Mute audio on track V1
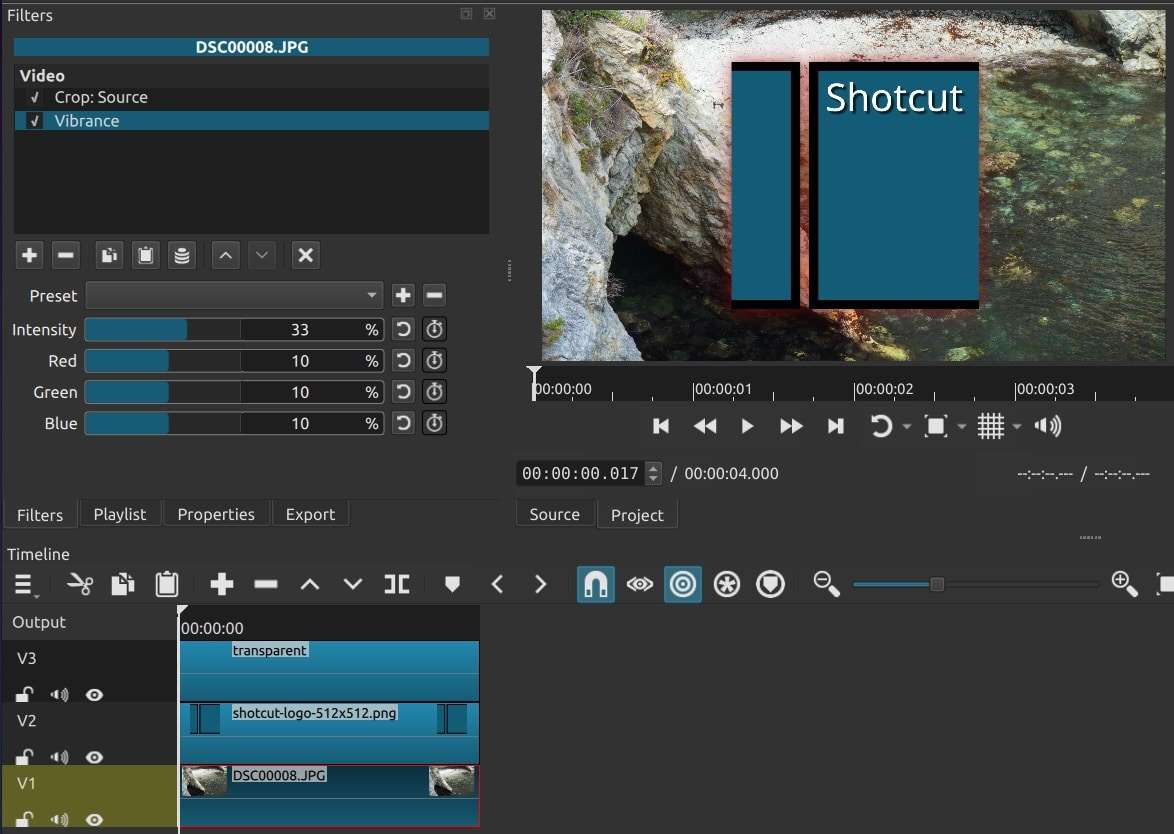 click(x=59, y=820)
